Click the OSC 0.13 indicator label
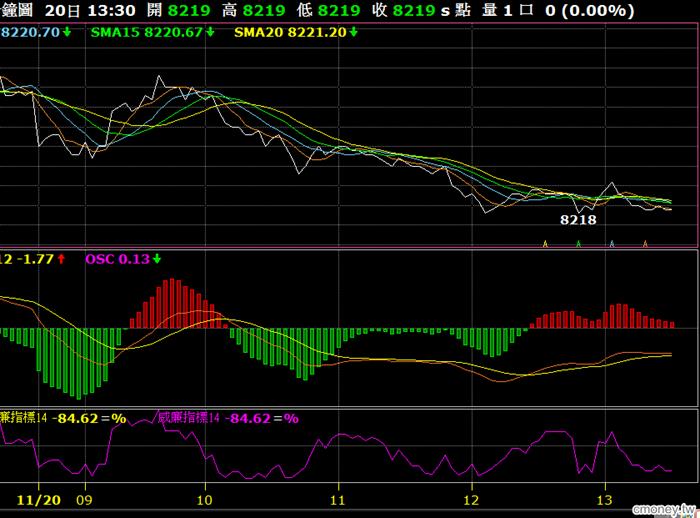Image resolution: width=700 pixels, height=518 pixels. (x=116, y=259)
